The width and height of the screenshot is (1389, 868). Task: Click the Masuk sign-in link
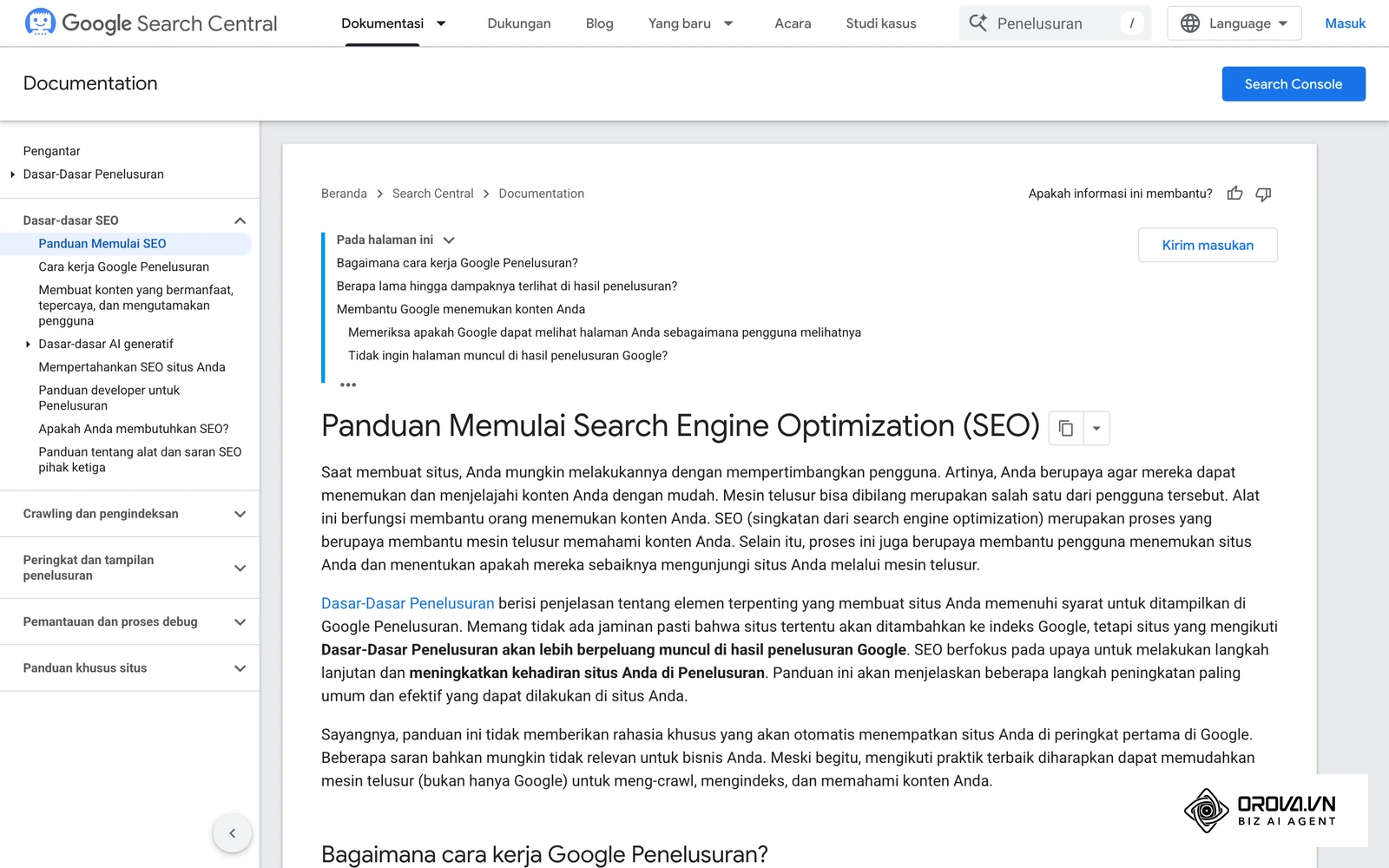[x=1345, y=23]
